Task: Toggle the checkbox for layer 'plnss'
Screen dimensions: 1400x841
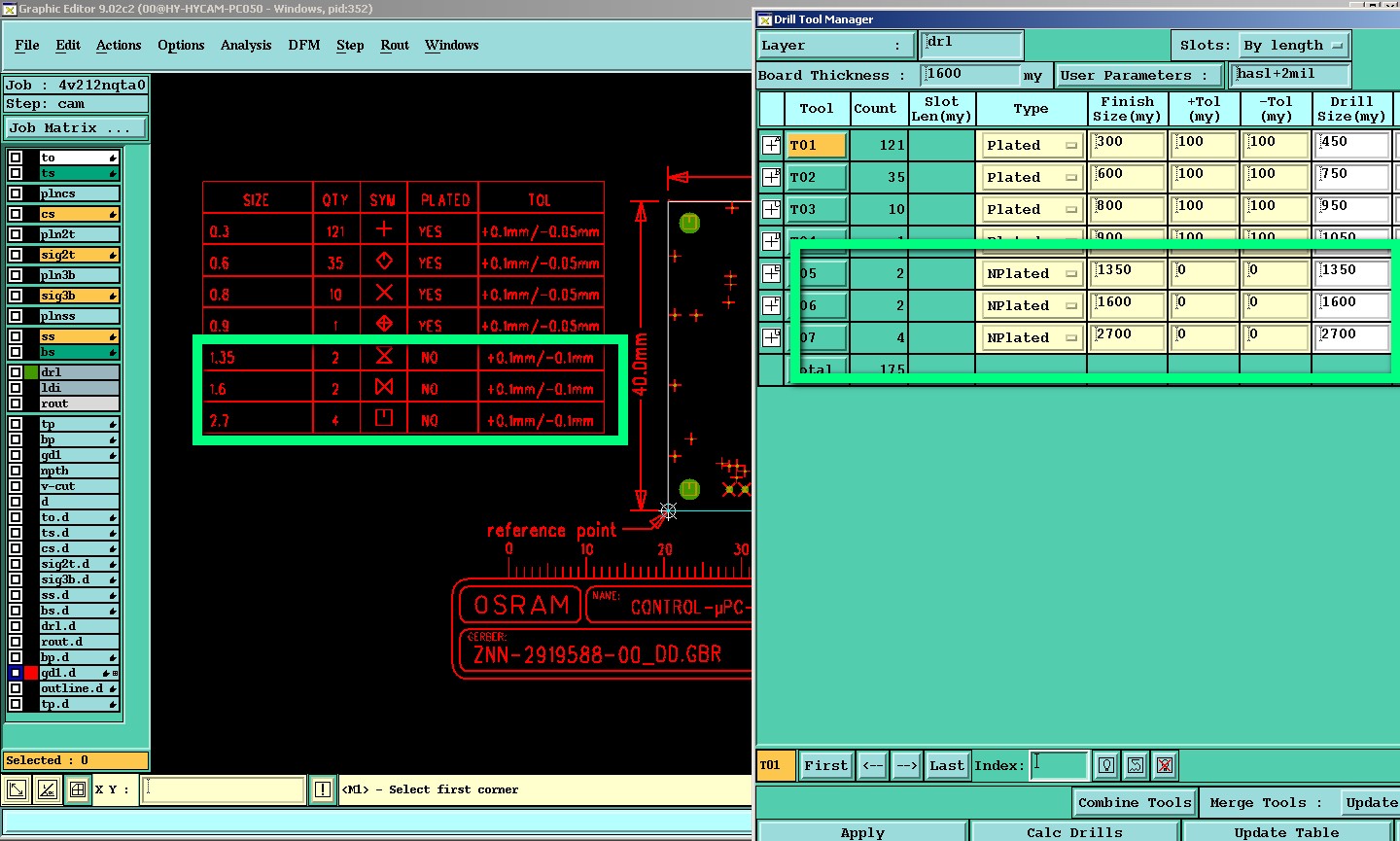Action: [x=16, y=316]
